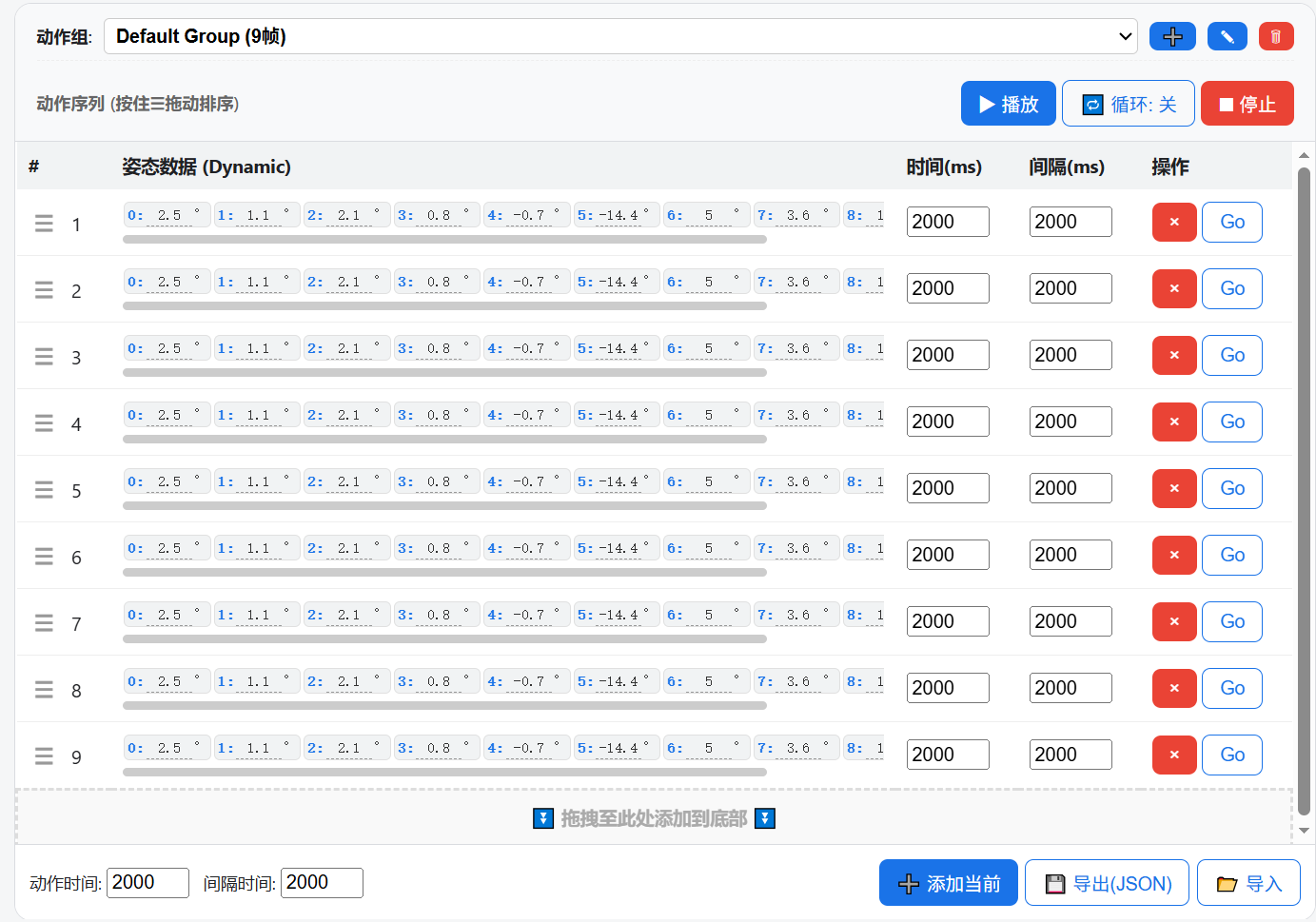Click row 4 horizontal pose data scrollbar
This screenshot has height=922, width=1316.
[444, 440]
